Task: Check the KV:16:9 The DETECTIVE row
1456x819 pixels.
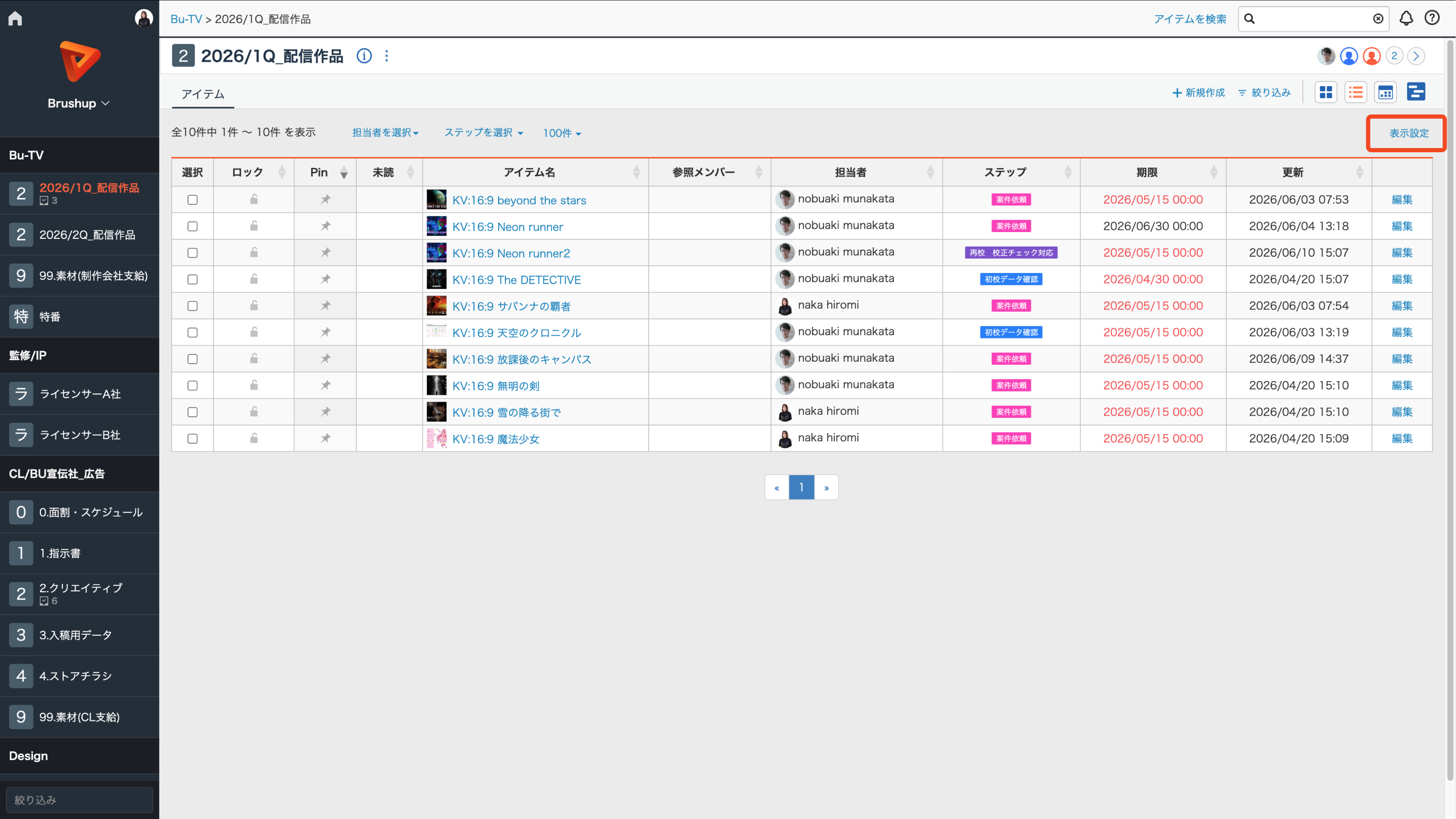Action: click(x=193, y=280)
